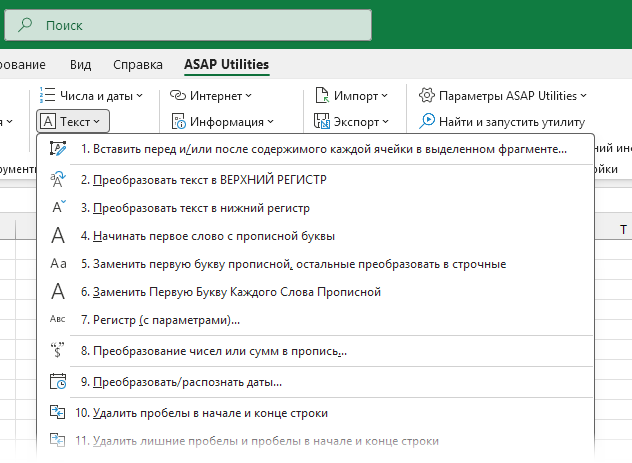Click the Импорт document icon
632x463 pixels.
pyautogui.click(x=322, y=96)
